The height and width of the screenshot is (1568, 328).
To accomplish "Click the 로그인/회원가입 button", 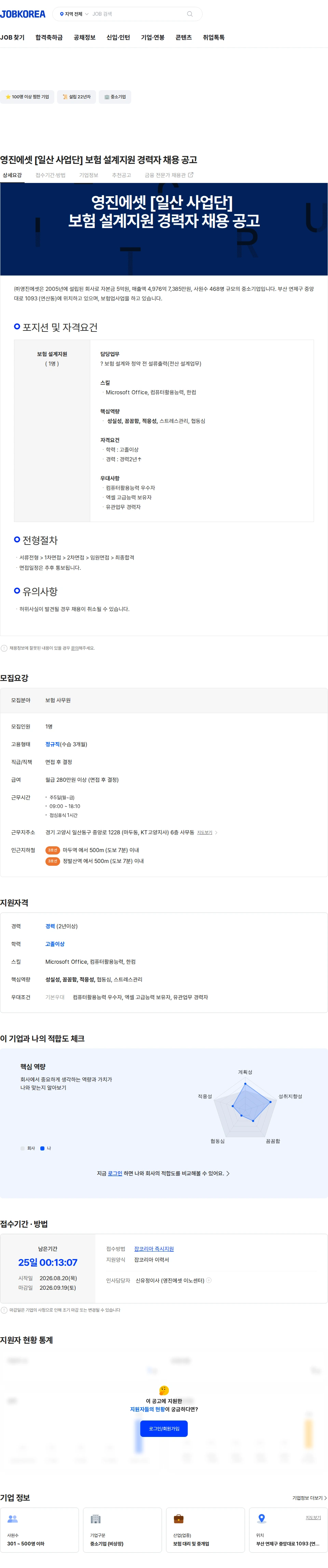I will tap(164, 1428).
